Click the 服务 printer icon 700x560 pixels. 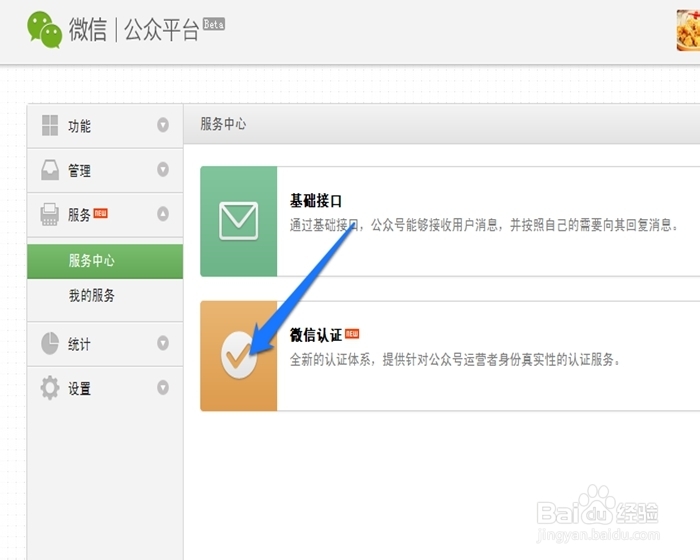pyautogui.click(x=50, y=214)
